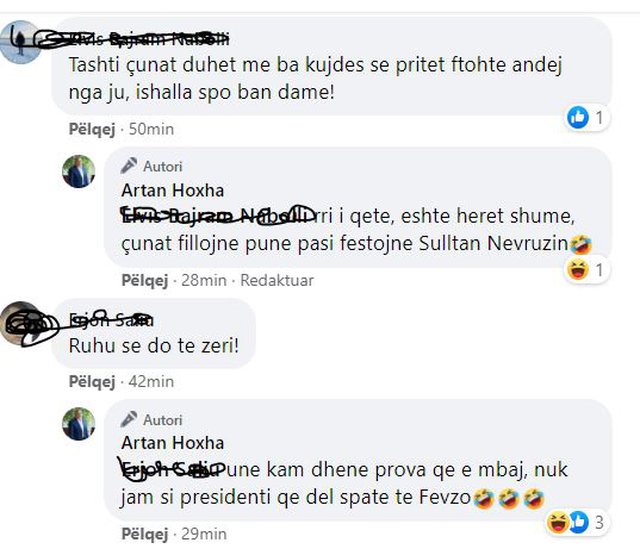Click the Autori pen icon in the first reply

click(x=129, y=166)
